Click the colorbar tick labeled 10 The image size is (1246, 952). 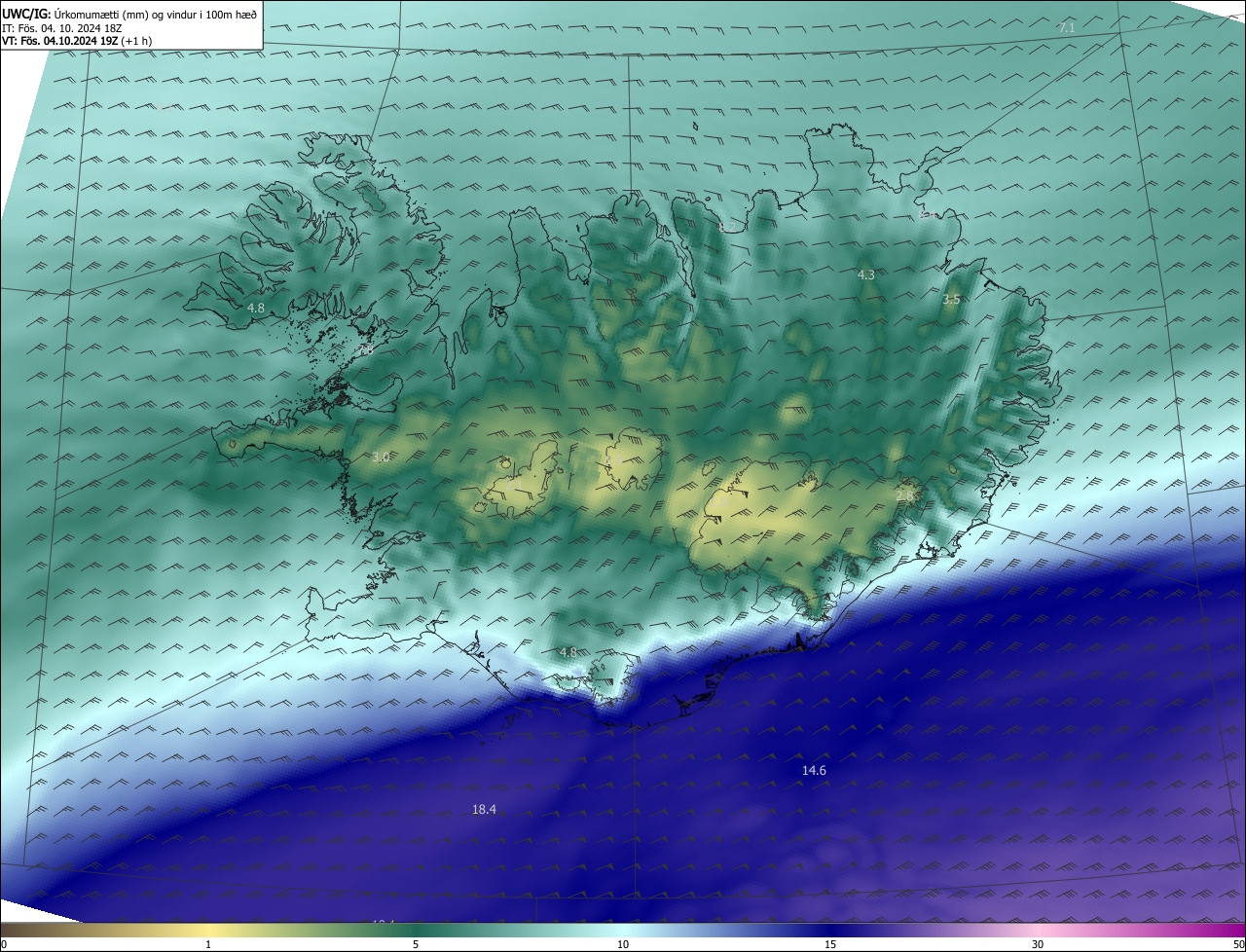coord(623,944)
